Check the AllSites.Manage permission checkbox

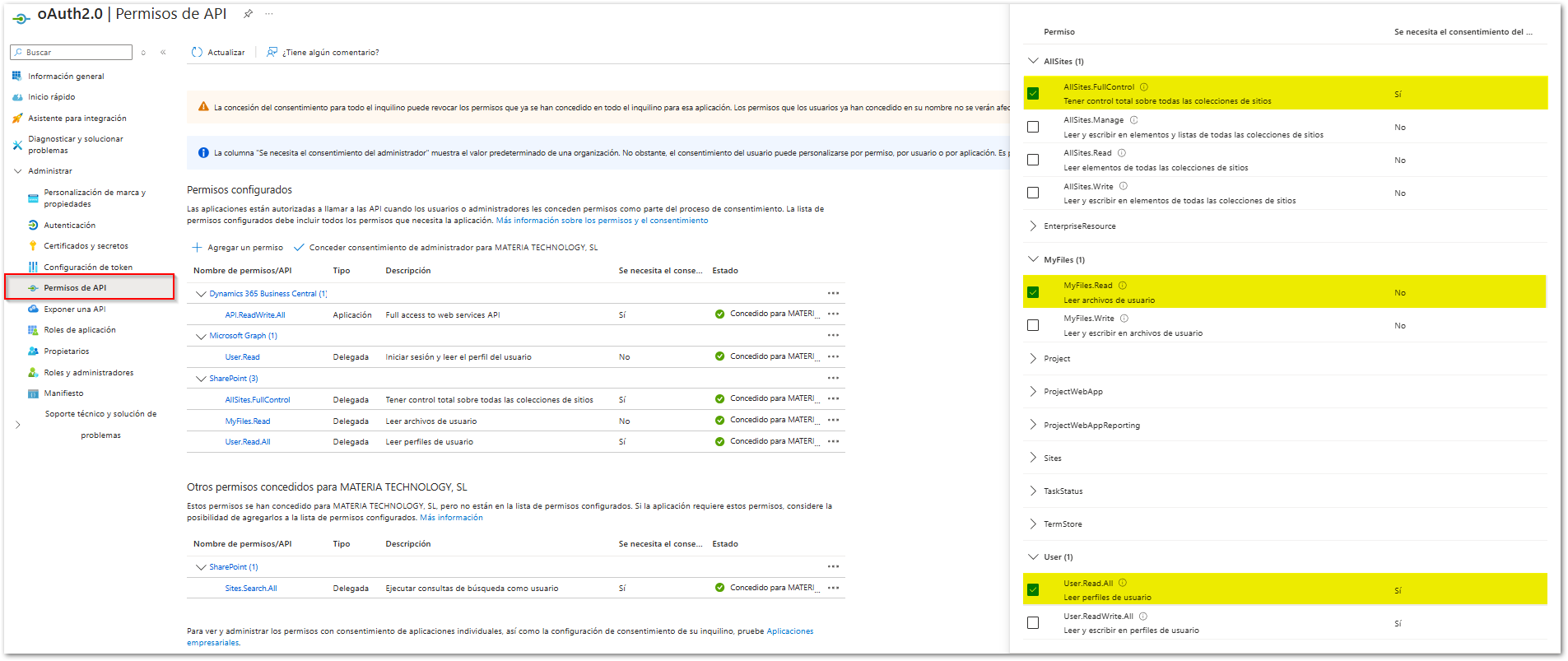click(1033, 127)
